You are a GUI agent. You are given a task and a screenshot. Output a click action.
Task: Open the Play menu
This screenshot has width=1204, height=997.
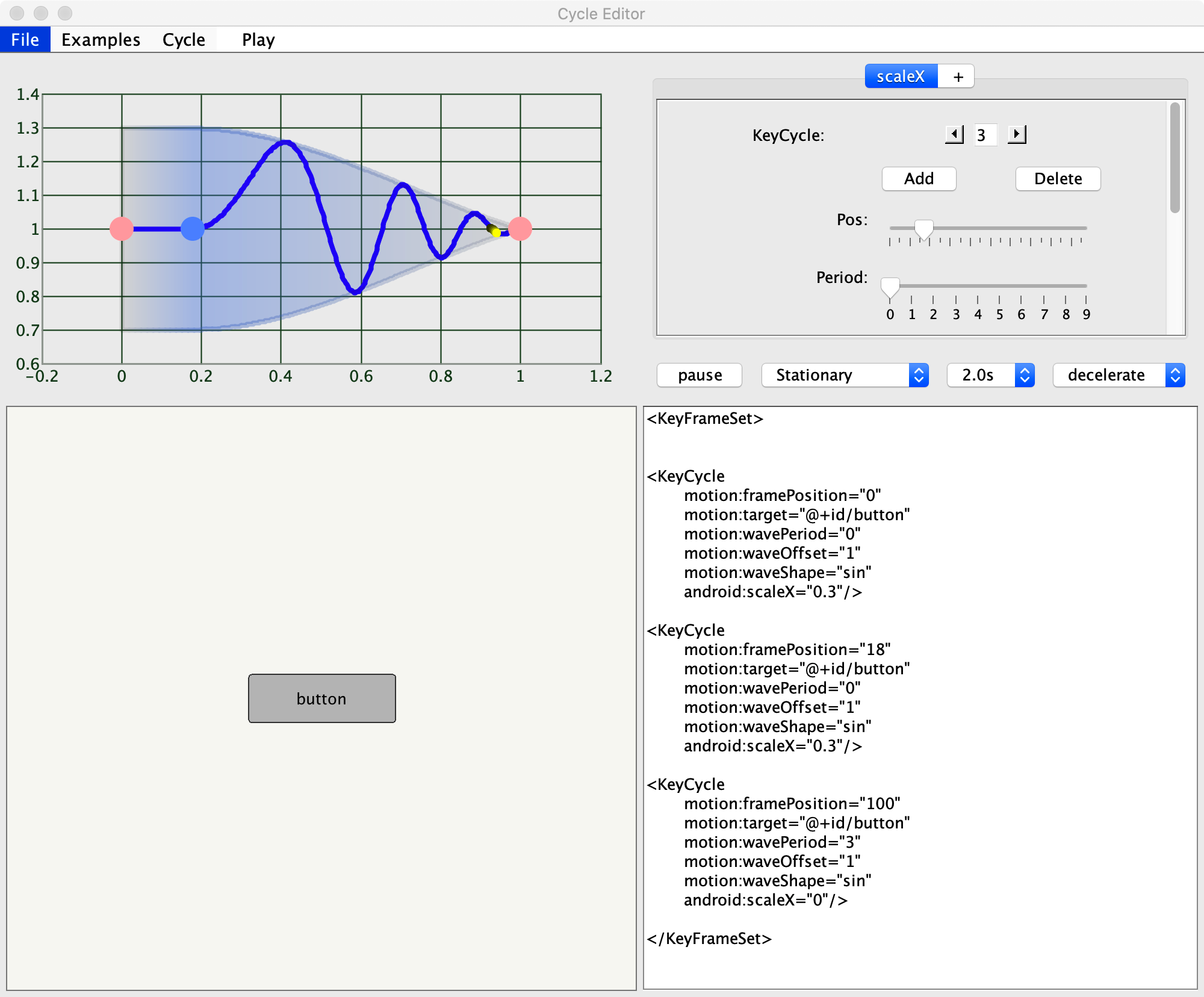(258, 40)
